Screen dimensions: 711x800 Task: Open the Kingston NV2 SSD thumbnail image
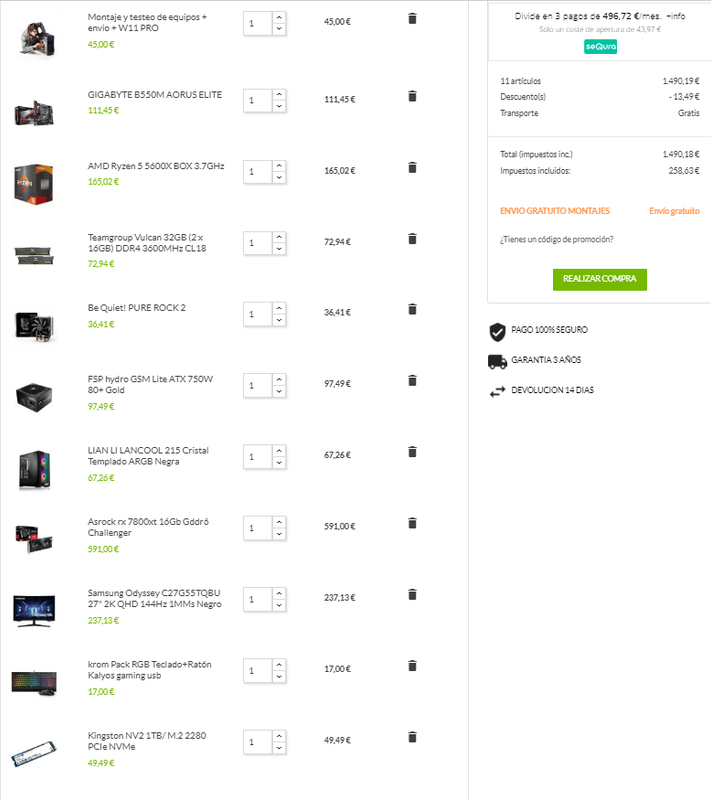(34, 753)
